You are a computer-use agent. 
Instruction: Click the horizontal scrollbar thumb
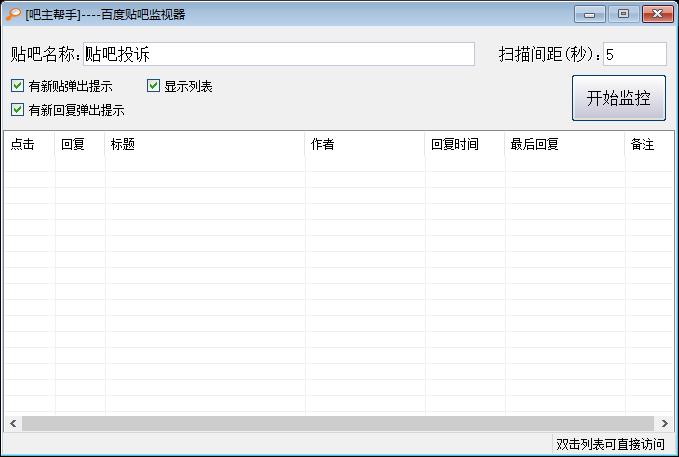338,423
